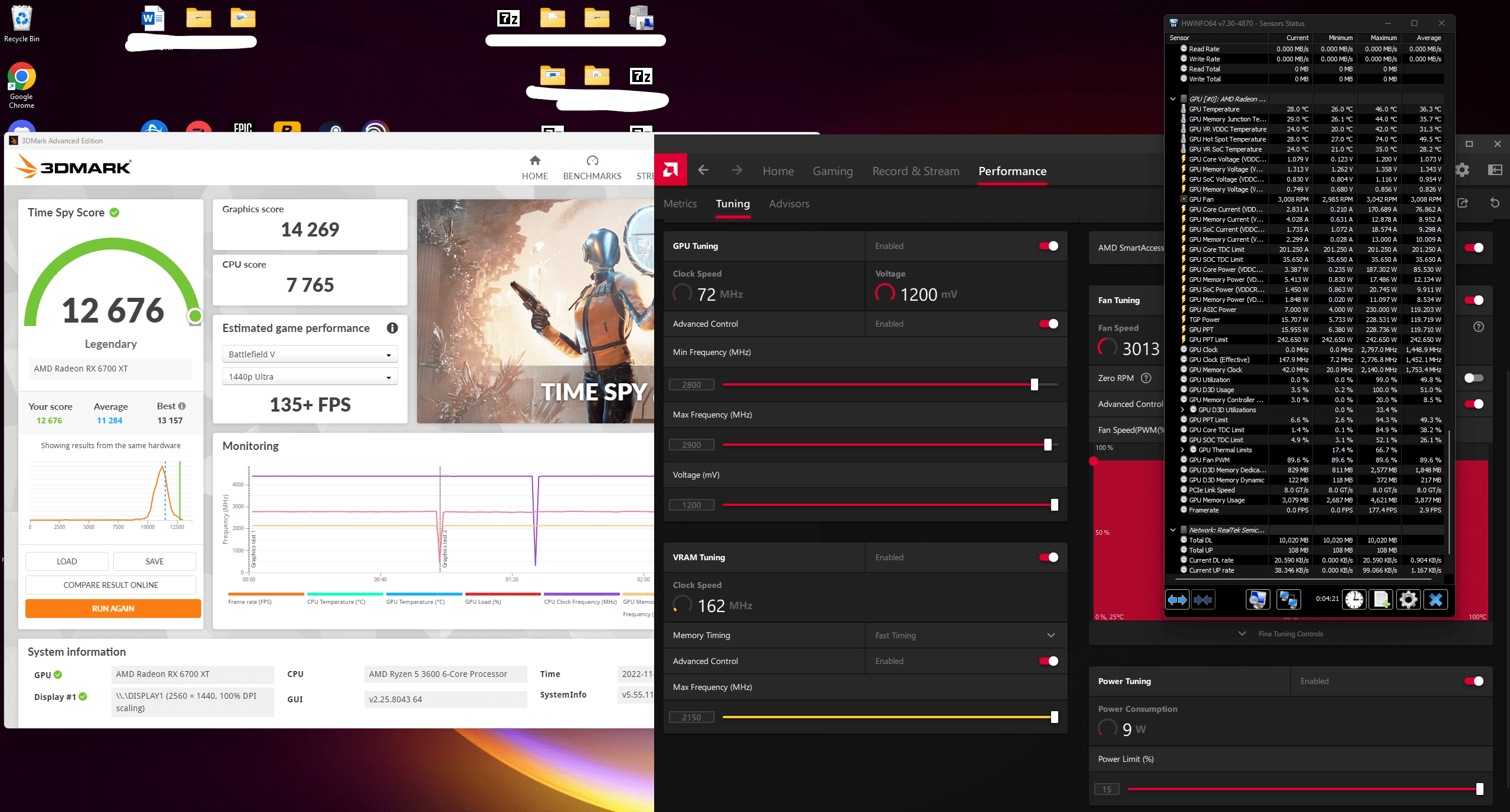Select the Advisors sub-tab

coord(789,203)
